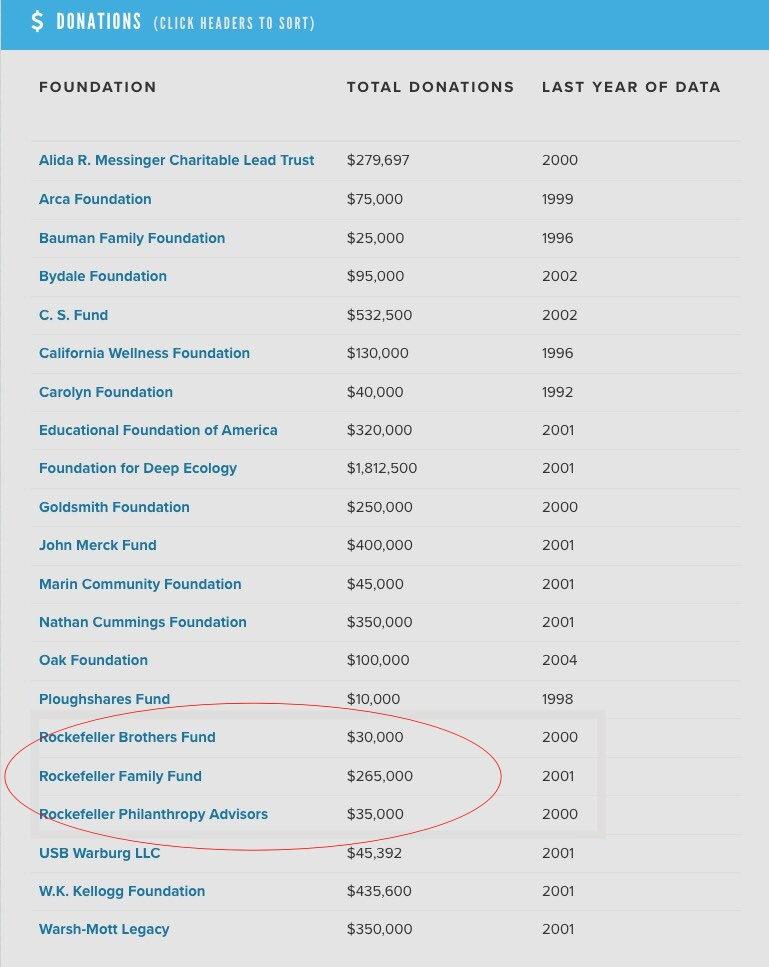Click the dollar sign Donations icon
The width and height of the screenshot is (769, 967).
click(38, 22)
